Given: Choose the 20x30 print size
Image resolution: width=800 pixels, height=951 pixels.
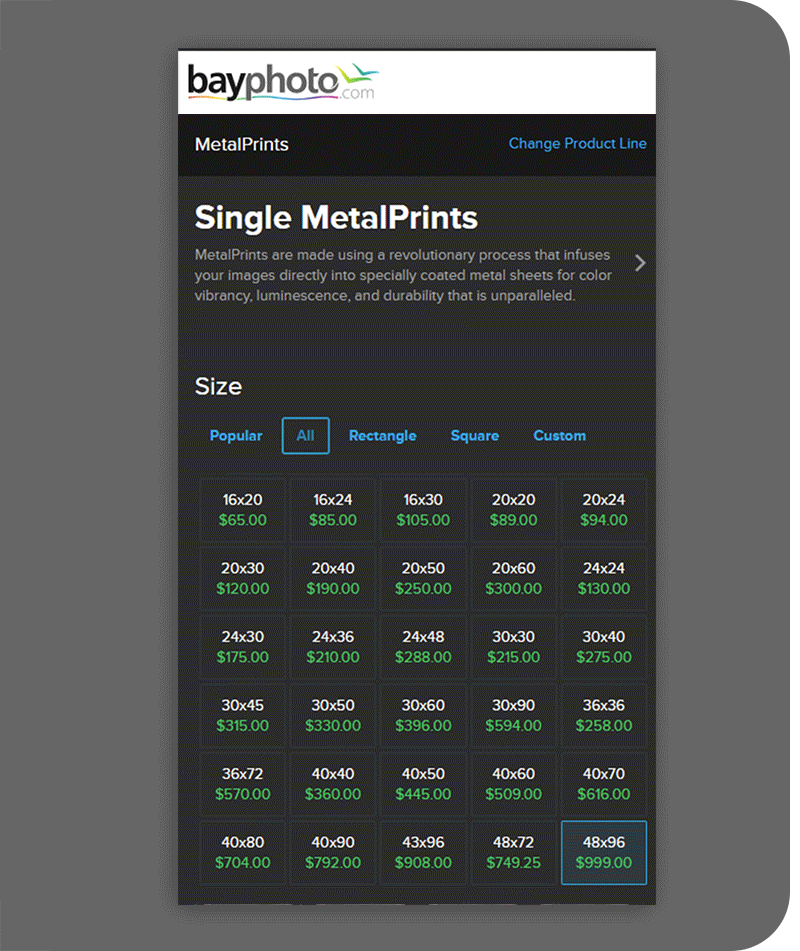Looking at the screenshot, I should pos(242,578).
